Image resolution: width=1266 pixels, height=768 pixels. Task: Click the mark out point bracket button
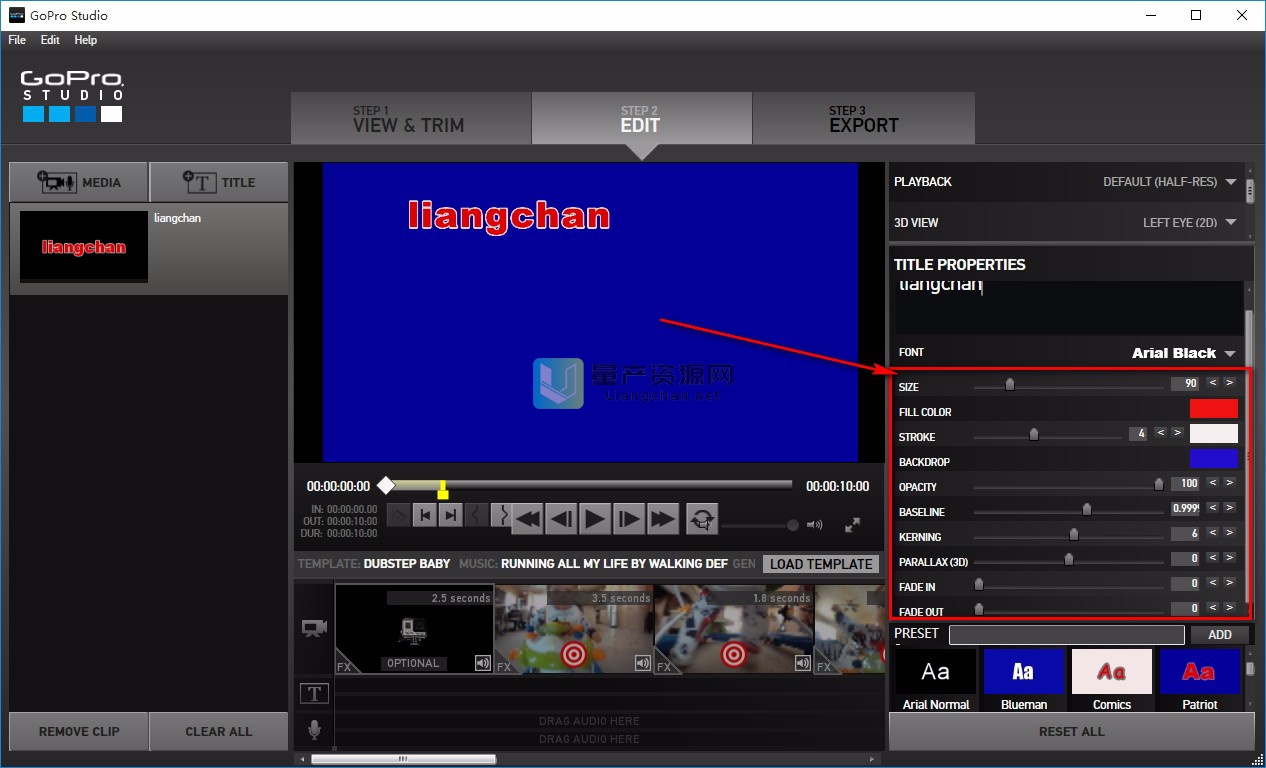click(x=501, y=515)
